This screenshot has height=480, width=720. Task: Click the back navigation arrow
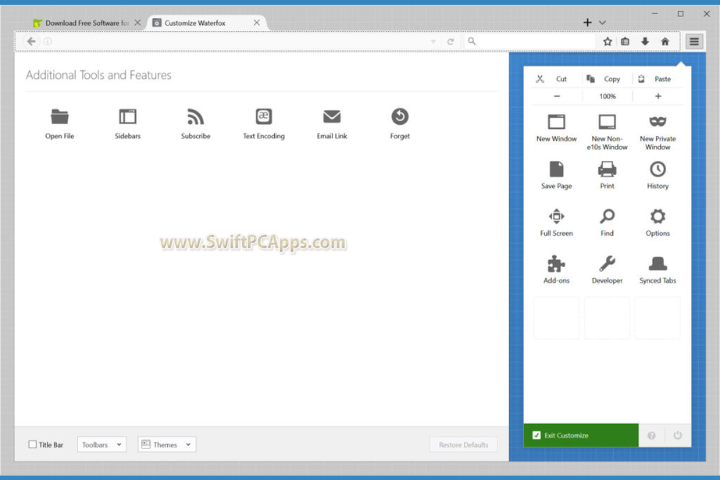31,41
